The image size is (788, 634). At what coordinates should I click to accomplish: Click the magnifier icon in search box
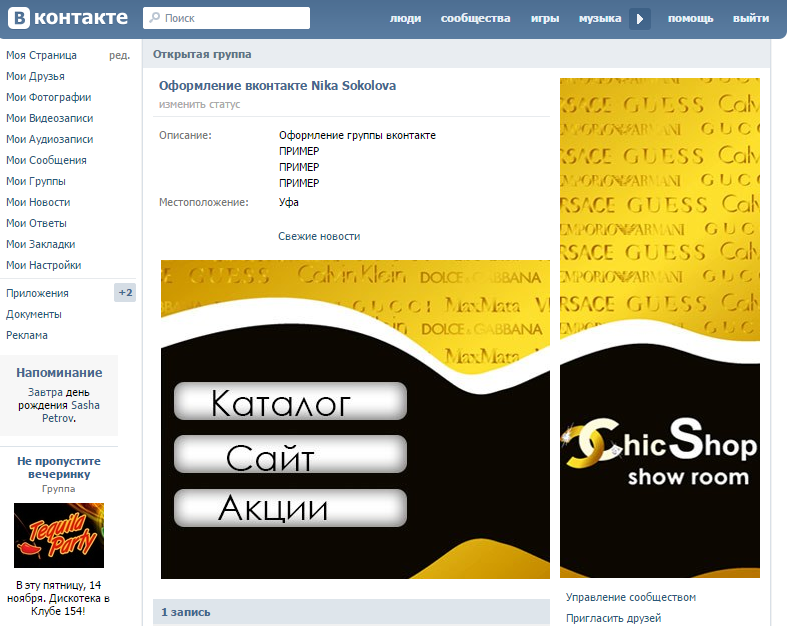click(154, 18)
